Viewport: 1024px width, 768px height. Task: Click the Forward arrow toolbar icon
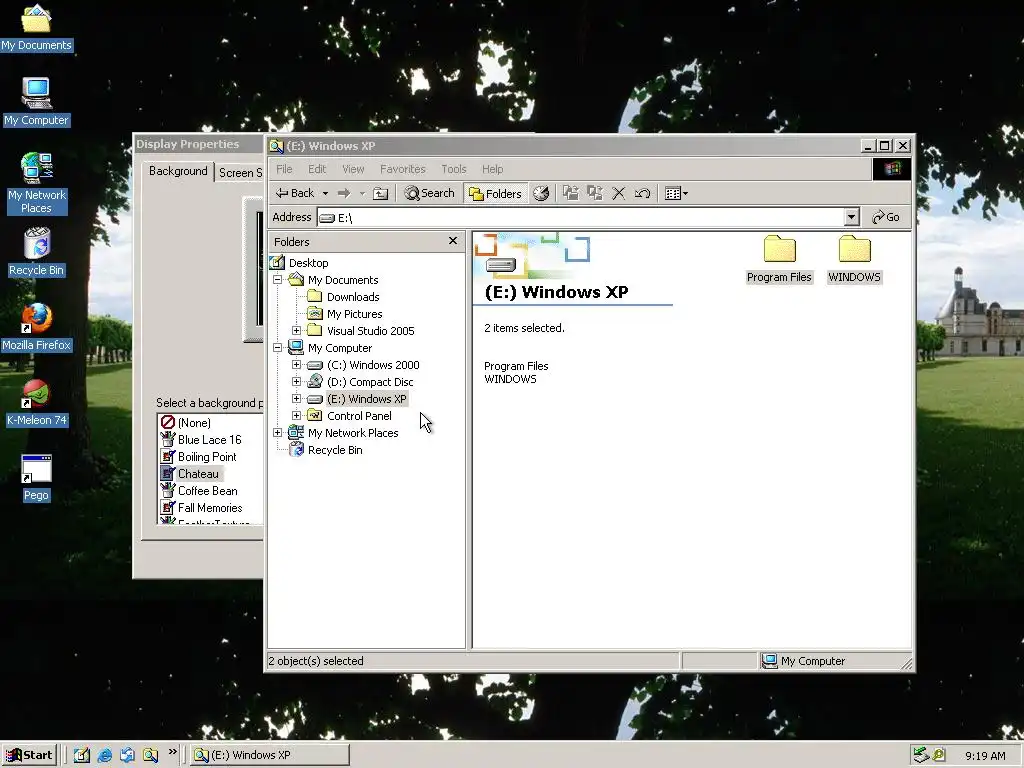coord(344,193)
